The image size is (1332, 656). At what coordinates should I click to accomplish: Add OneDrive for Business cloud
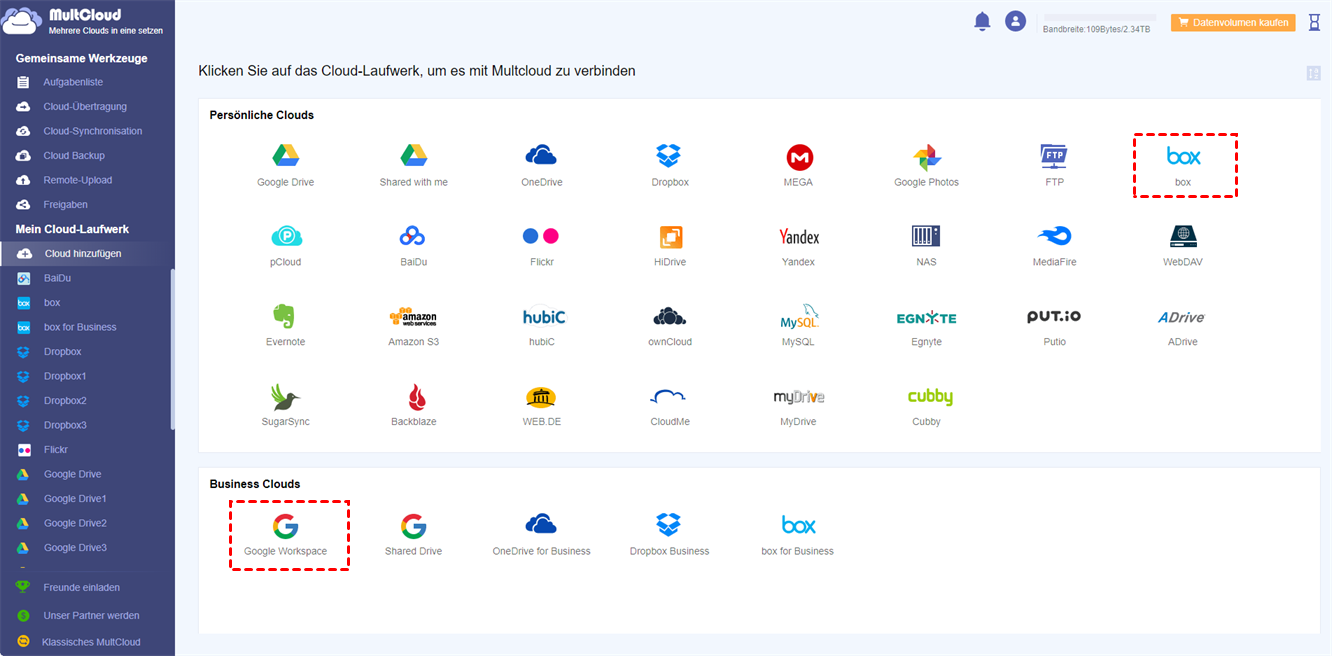coord(541,535)
